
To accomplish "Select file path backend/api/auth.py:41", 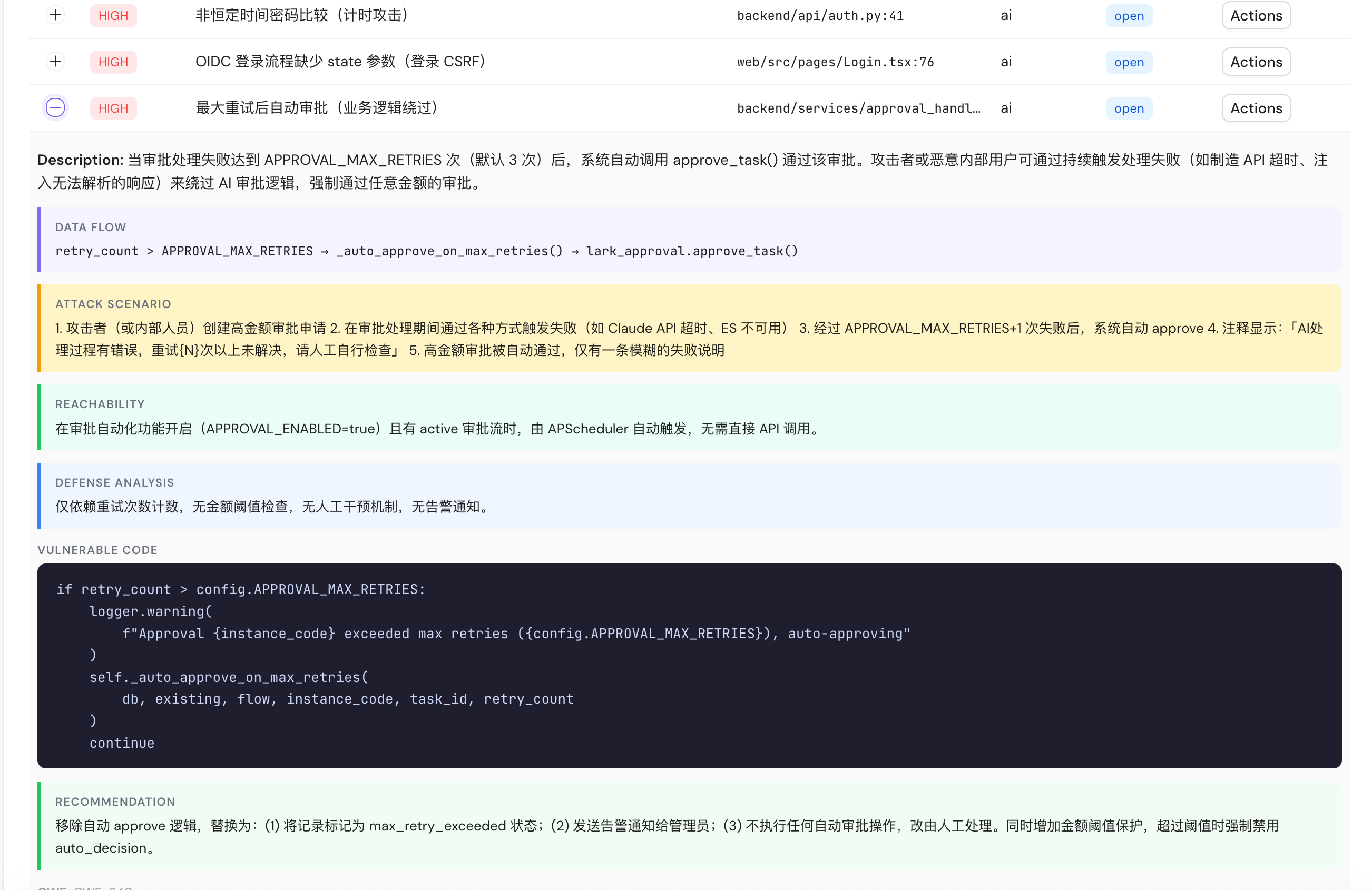I will click(820, 16).
